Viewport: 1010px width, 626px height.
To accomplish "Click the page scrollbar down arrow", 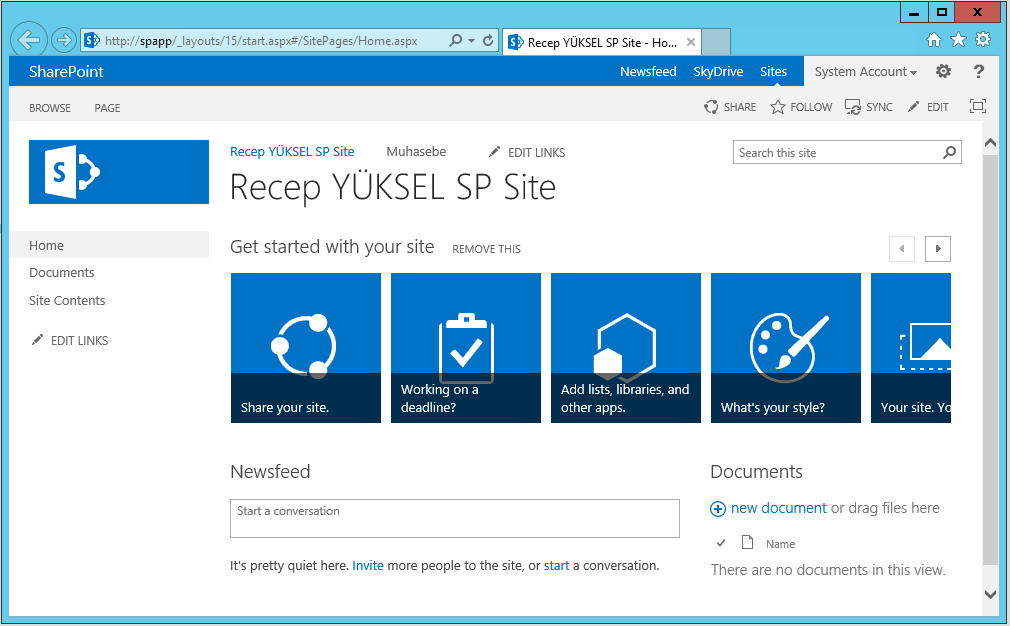I will coord(991,594).
